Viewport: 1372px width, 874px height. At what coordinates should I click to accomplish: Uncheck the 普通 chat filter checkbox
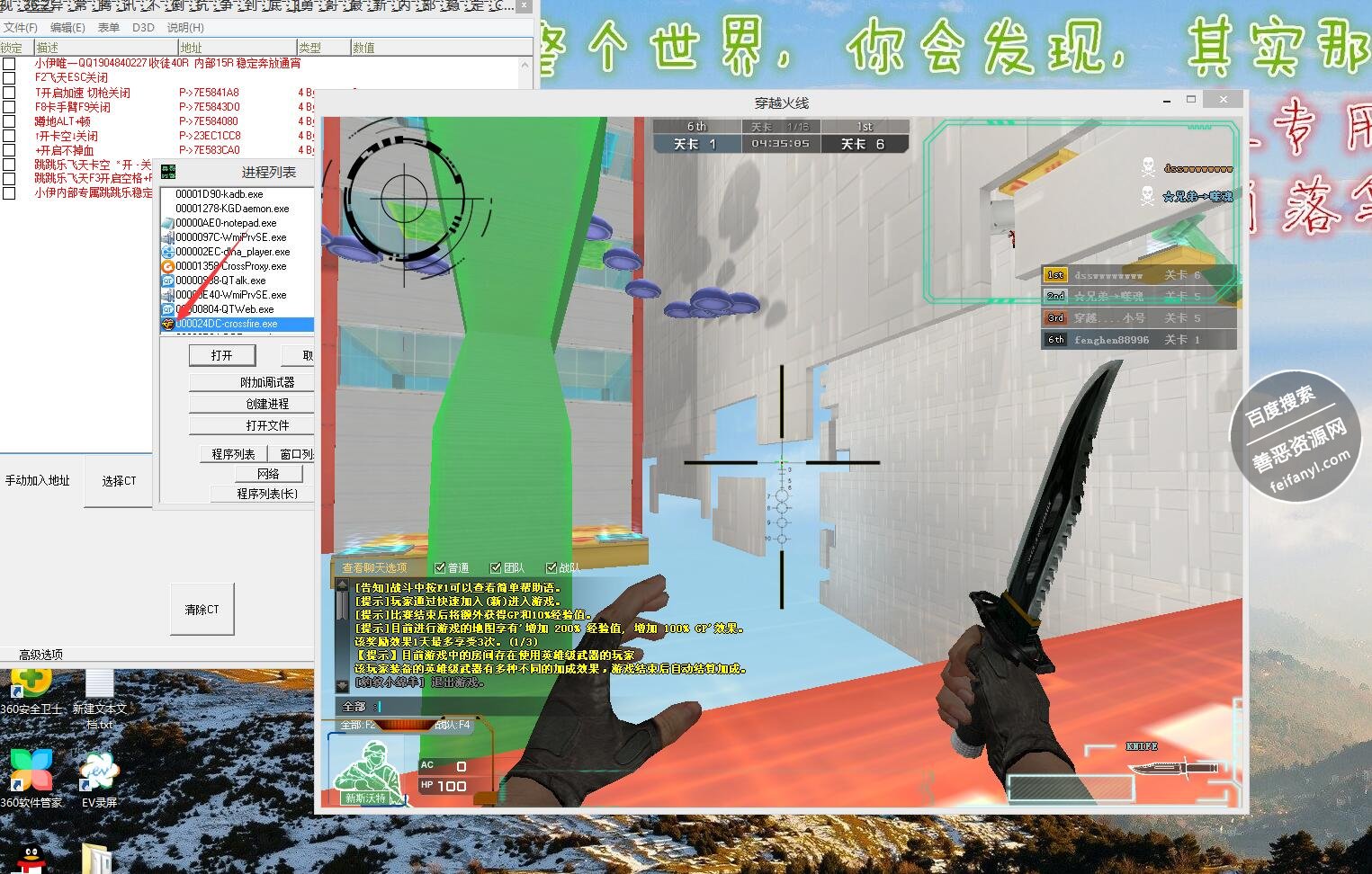(x=440, y=567)
